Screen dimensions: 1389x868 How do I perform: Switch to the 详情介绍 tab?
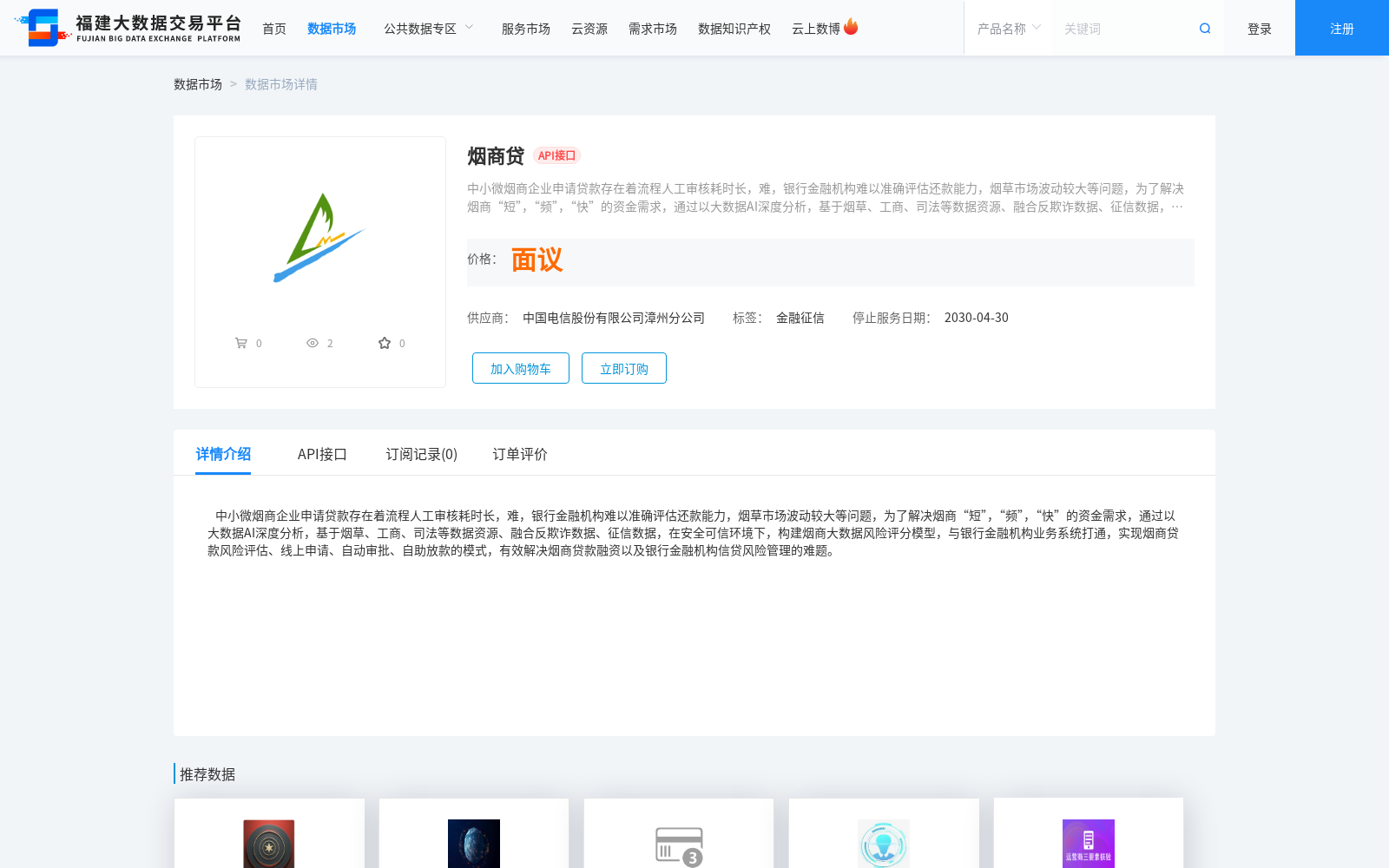[x=223, y=454]
